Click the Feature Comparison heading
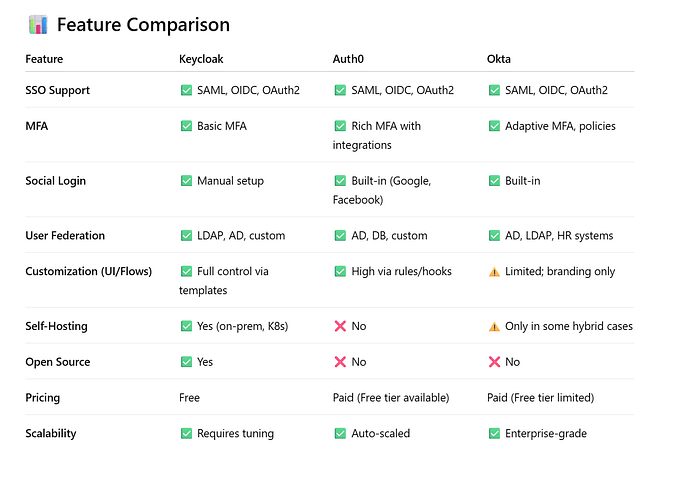This screenshot has width=700, height=487. coord(143,25)
